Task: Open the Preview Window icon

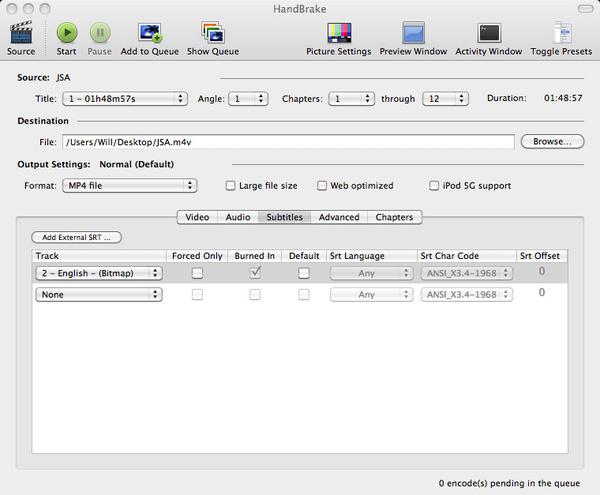Action: [x=413, y=33]
